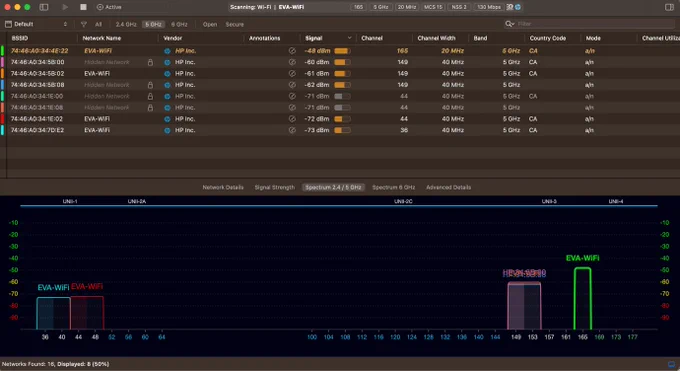Open the Default profile dropdown
This screenshot has height=371, width=680.
point(36,24)
